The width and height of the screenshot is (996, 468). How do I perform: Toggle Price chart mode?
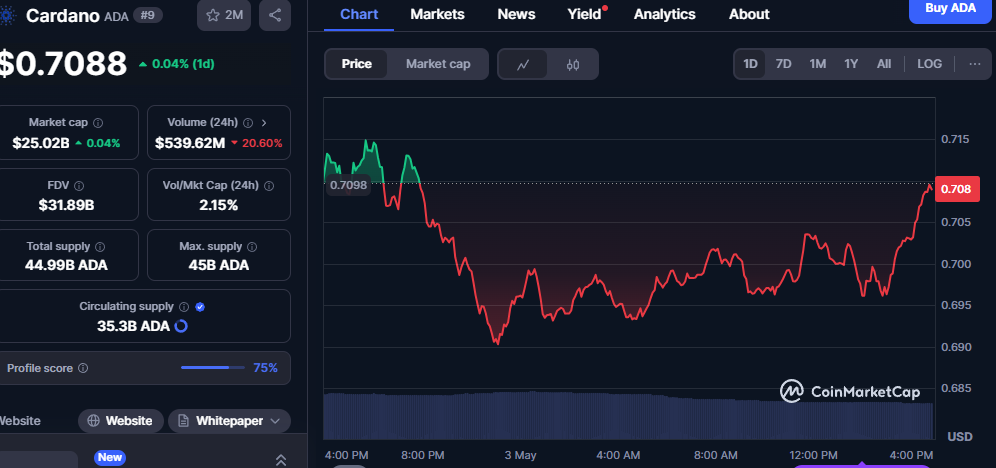pyautogui.click(x=356, y=64)
